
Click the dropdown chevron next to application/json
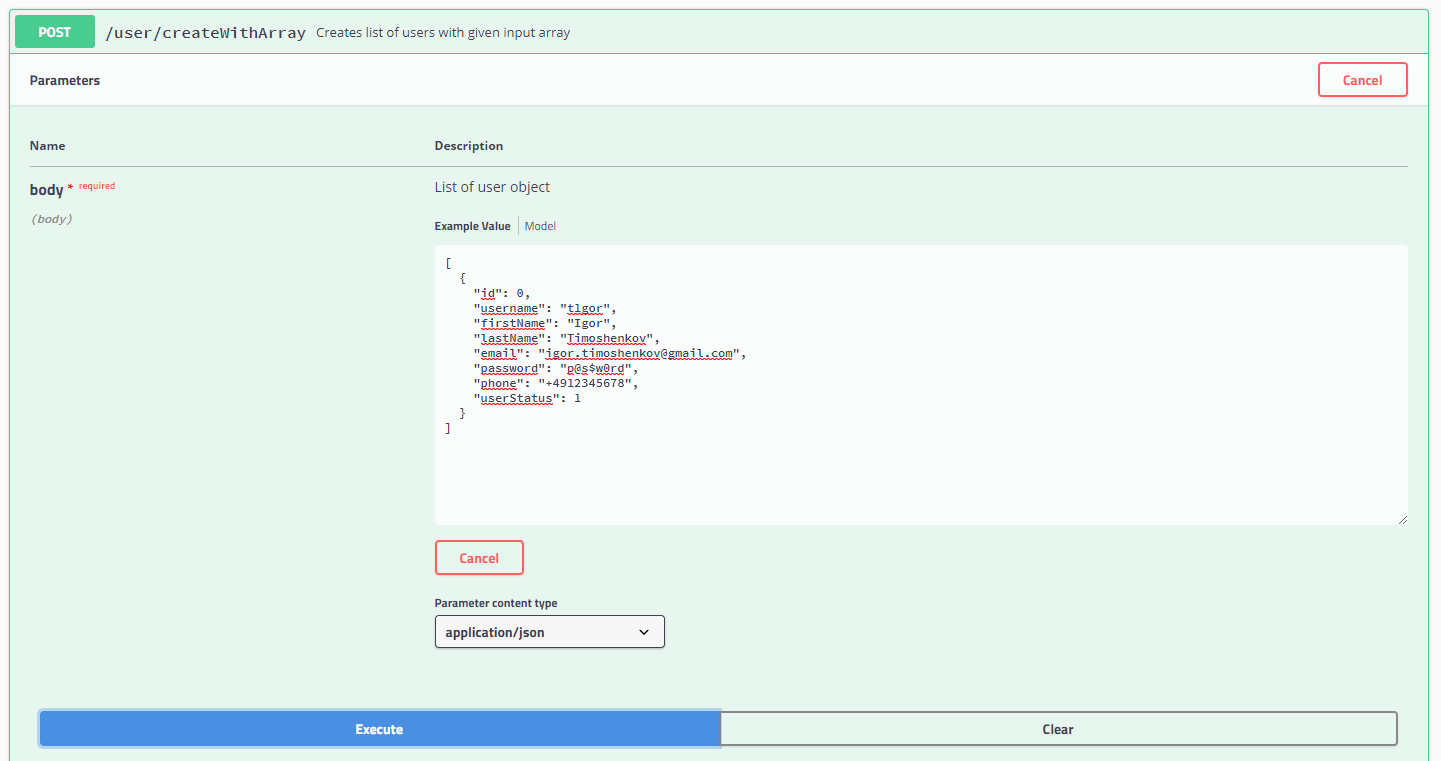point(644,632)
